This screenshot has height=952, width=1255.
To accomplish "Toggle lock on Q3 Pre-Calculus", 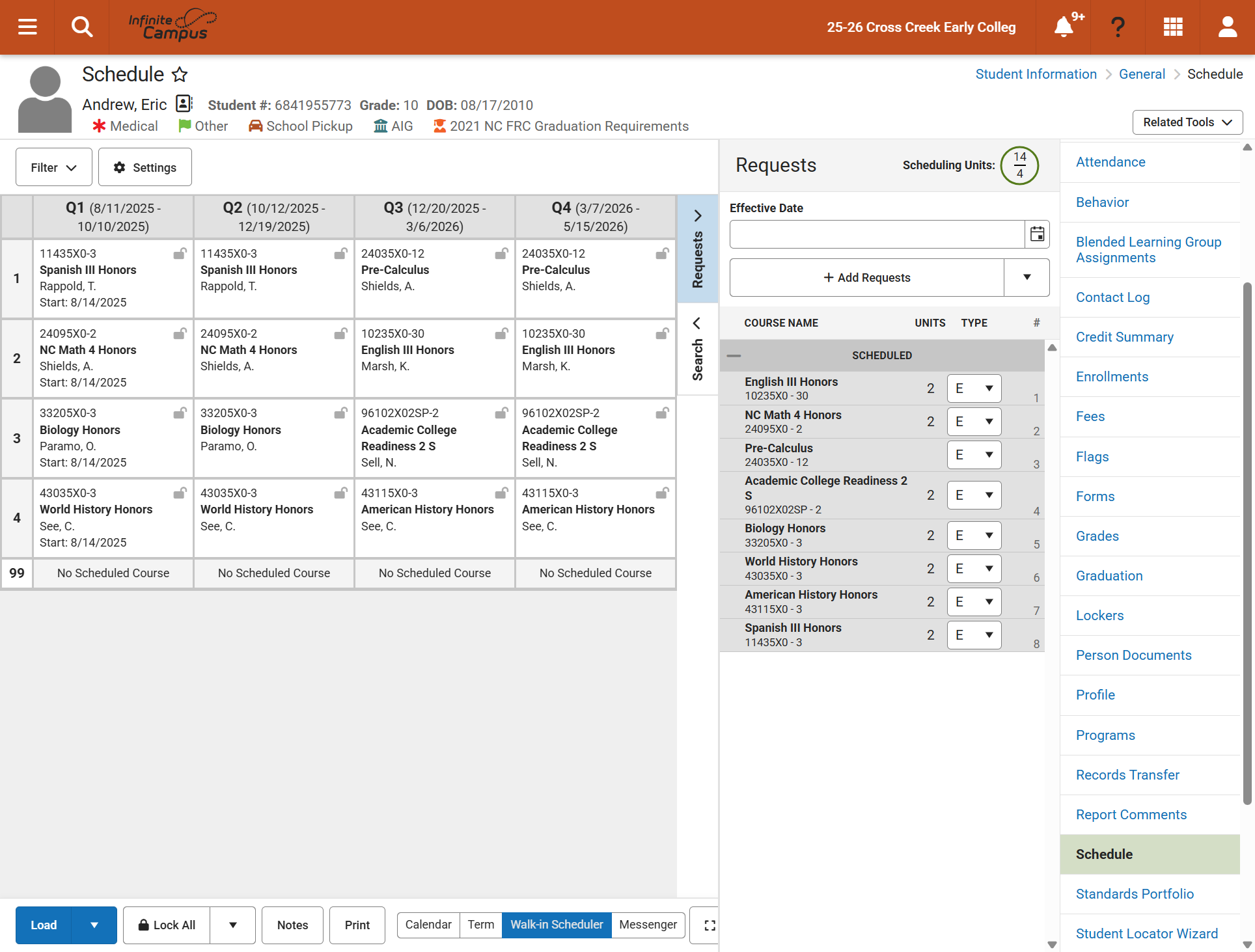I will point(502,254).
